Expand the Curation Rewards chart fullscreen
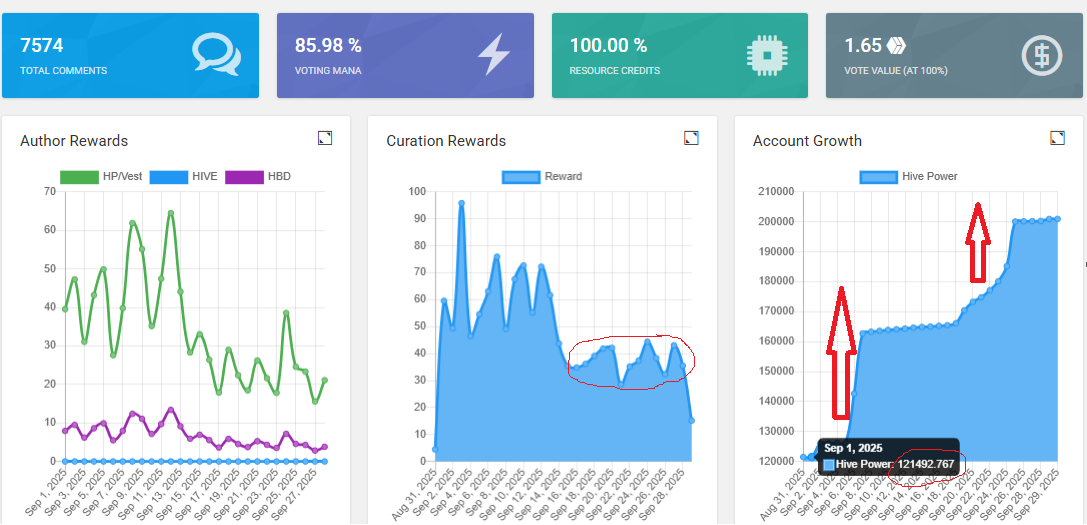The image size is (1087, 525). [x=691, y=138]
